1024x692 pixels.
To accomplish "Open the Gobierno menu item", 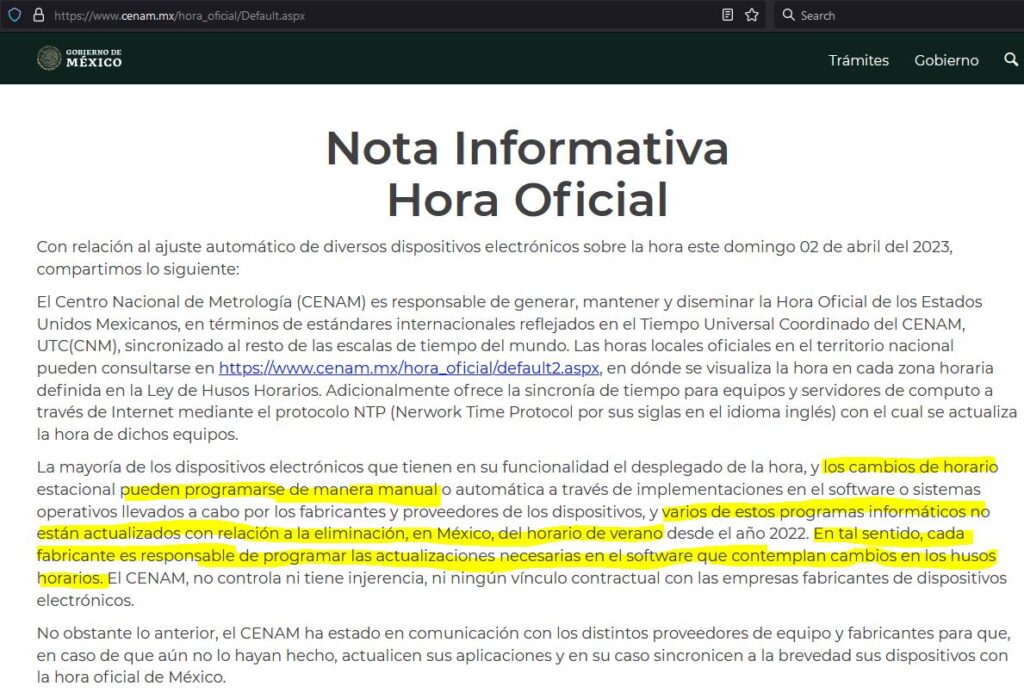I will 946,60.
